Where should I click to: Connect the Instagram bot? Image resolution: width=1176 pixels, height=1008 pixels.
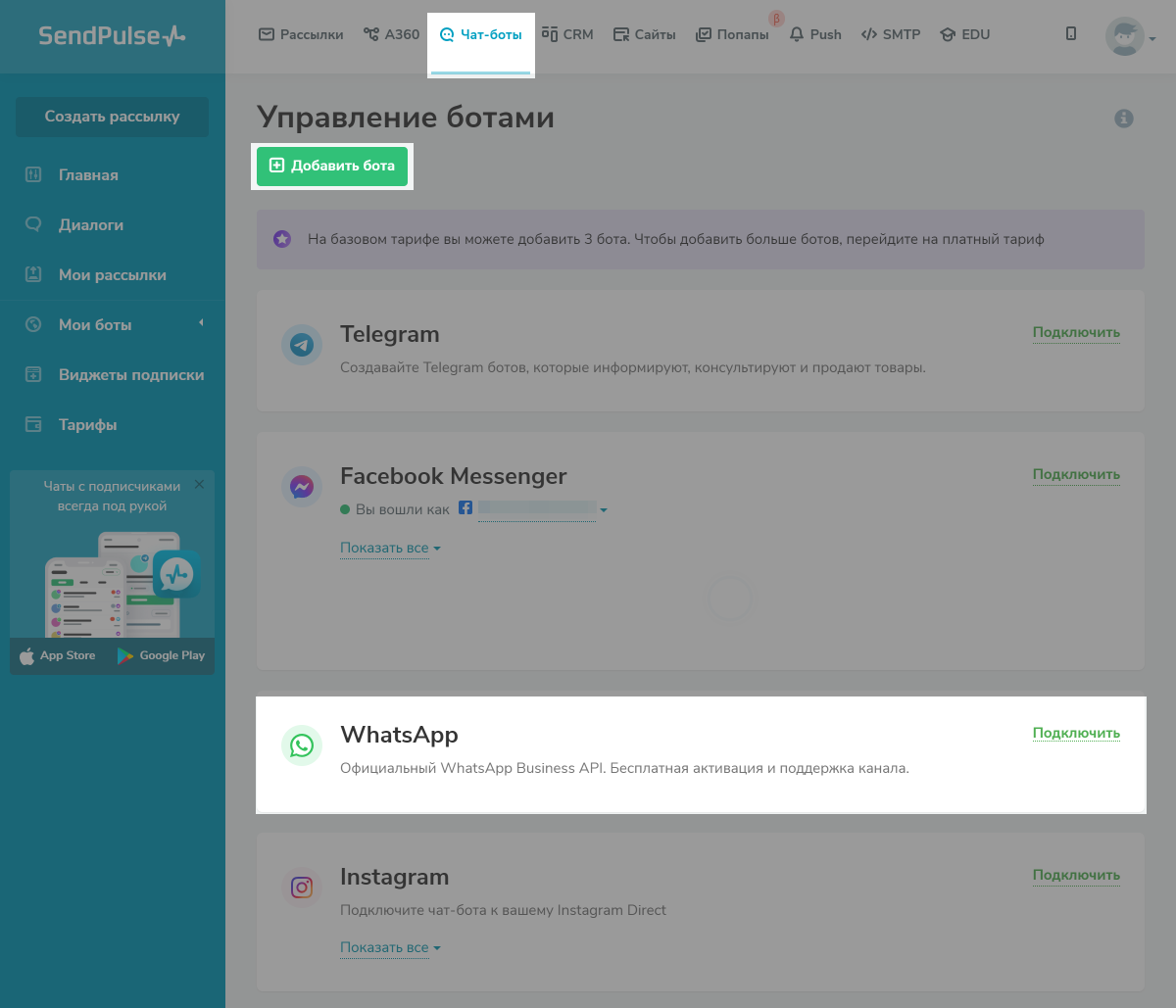point(1076,875)
